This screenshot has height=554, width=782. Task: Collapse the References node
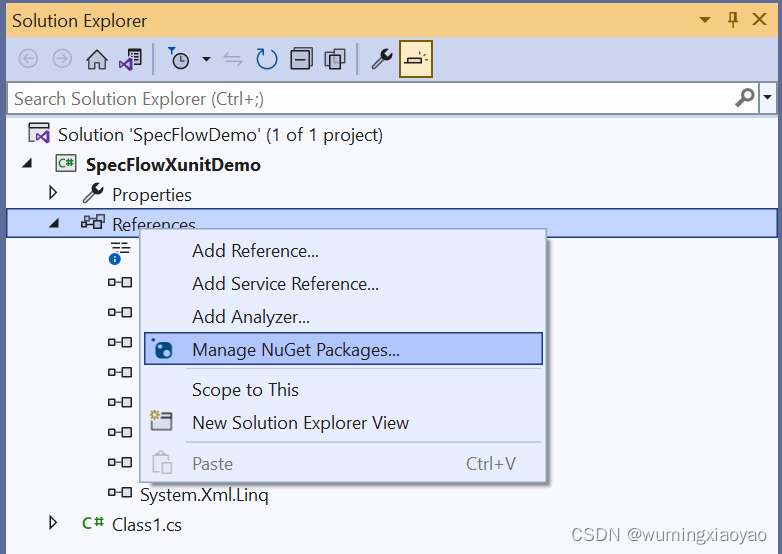[x=54, y=223]
